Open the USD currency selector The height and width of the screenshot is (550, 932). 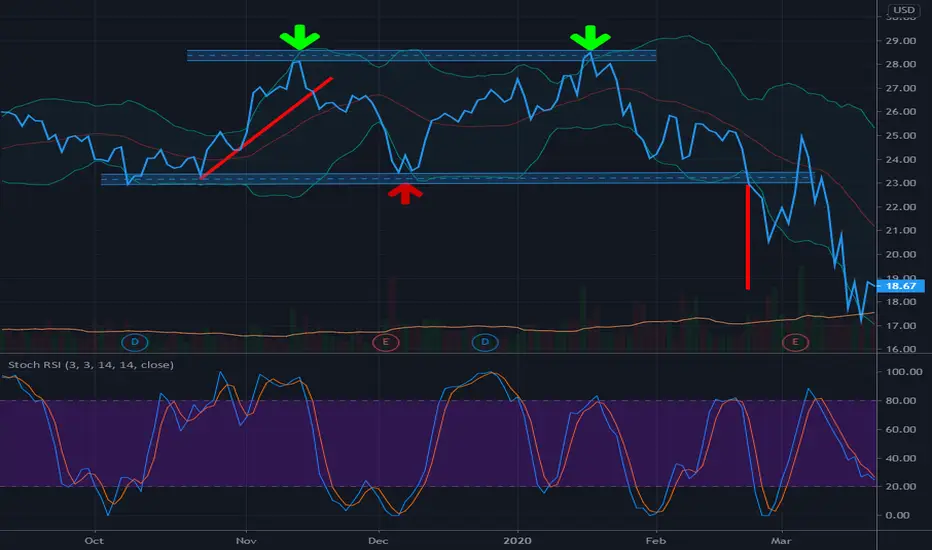coord(904,10)
